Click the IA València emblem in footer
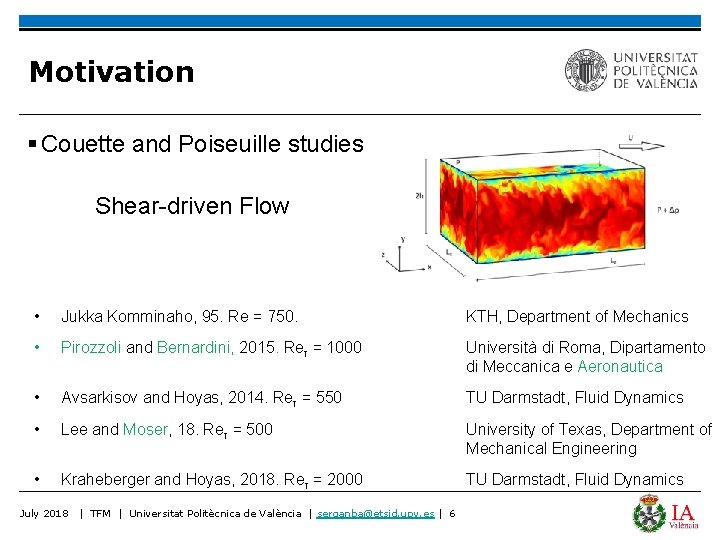This screenshot has height=540, width=720. (666, 513)
